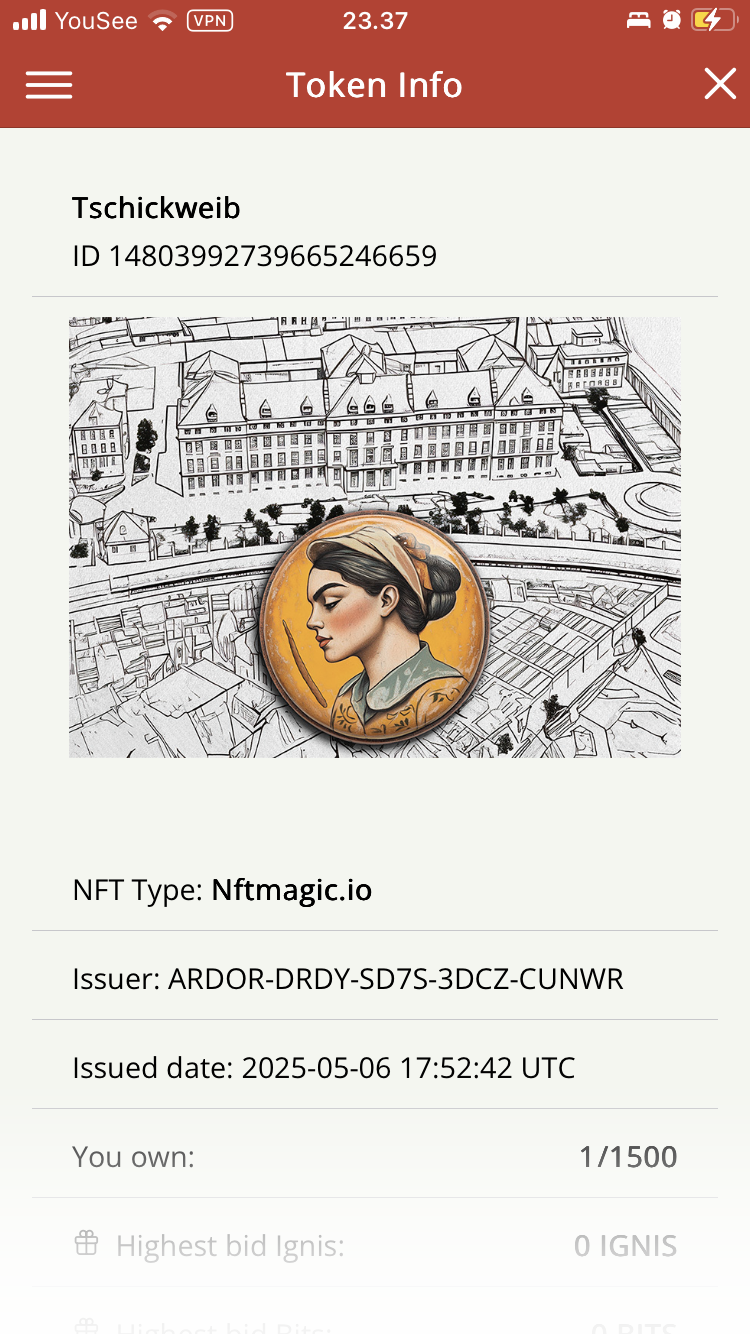Viewport: 750px width, 1334px height.
Task: Tap the Token Info header title
Action: pos(374,85)
